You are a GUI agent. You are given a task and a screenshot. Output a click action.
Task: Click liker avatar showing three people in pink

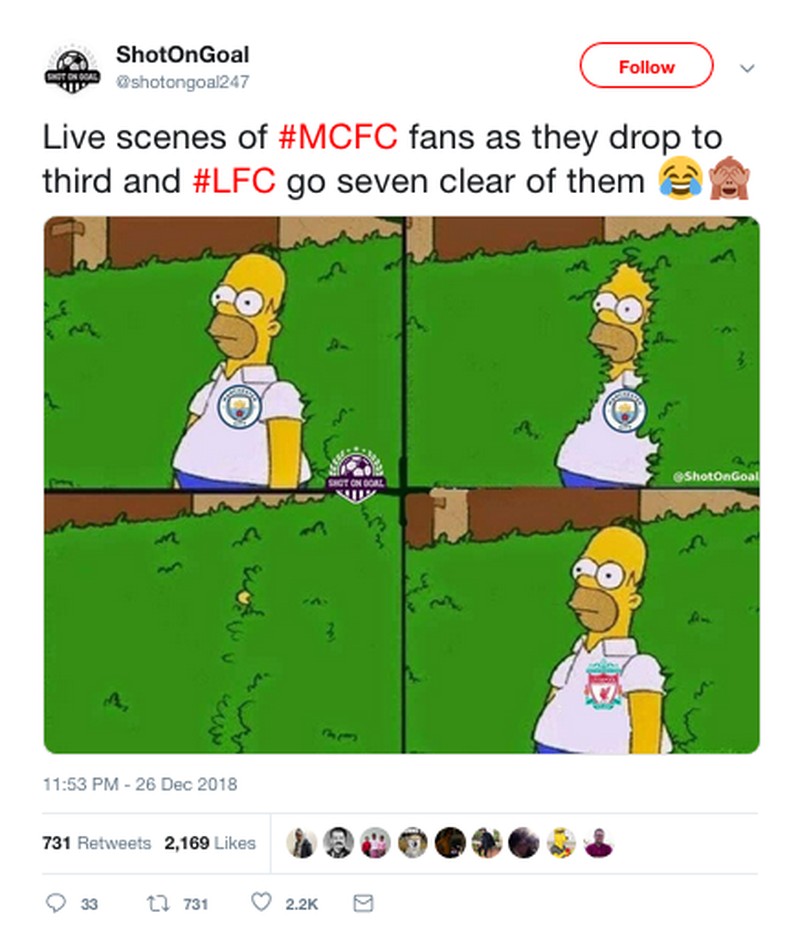[374, 843]
